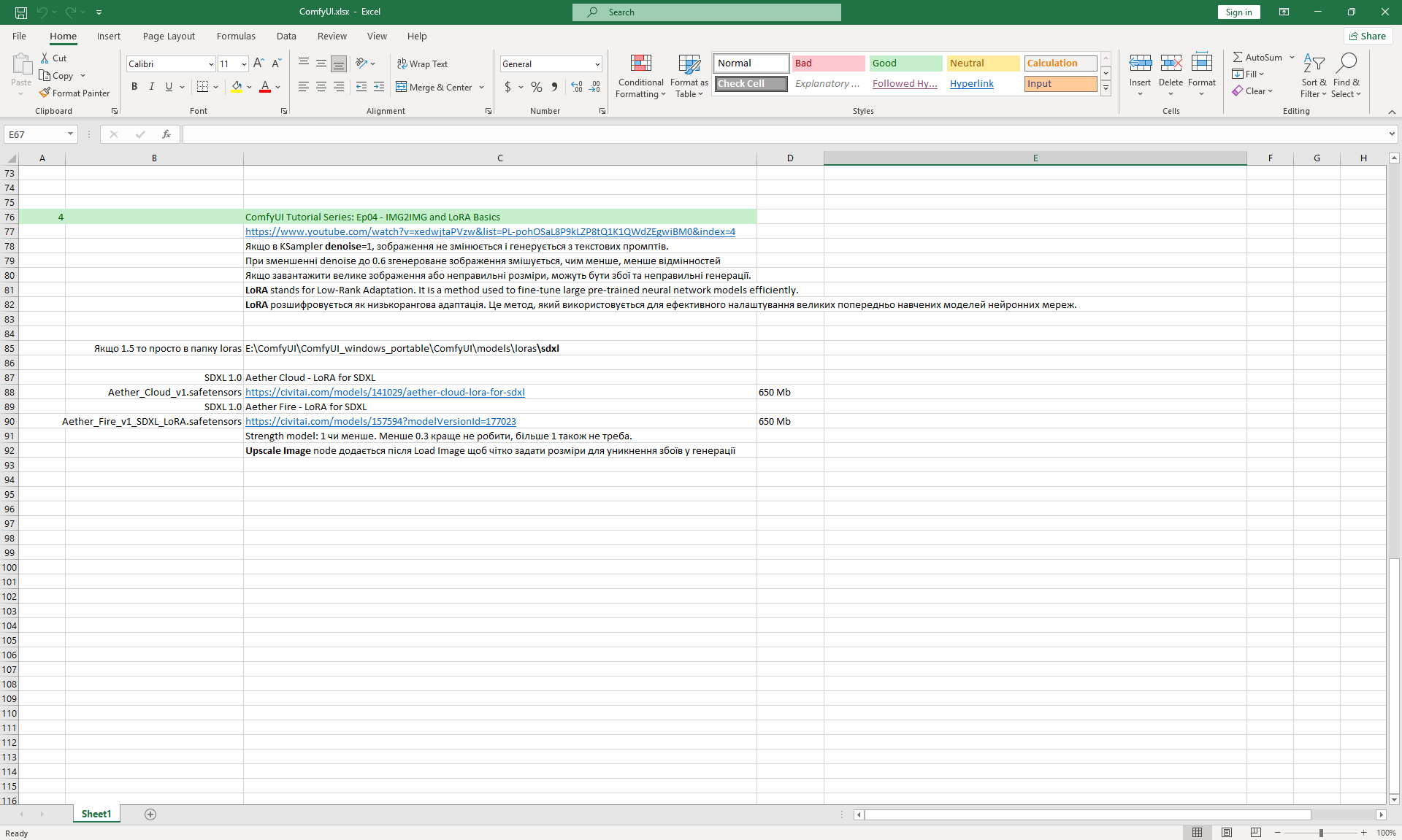
Task: Toggle Bold formatting
Action: point(134,87)
